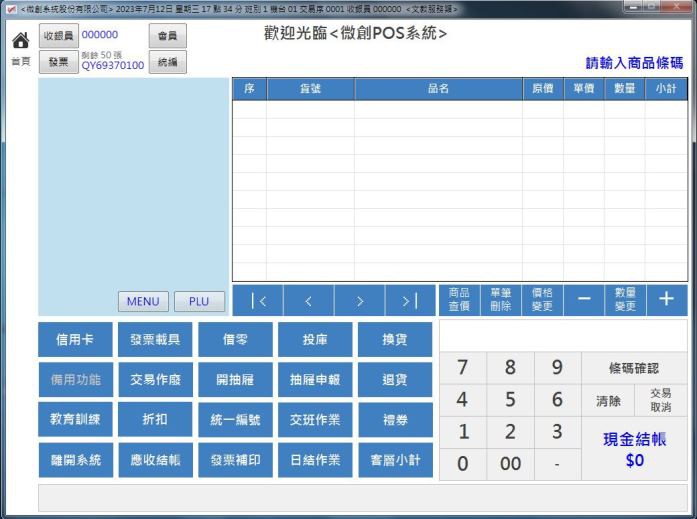
Task: Select 單筆刪除 delete single item
Action: click(501, 299)
